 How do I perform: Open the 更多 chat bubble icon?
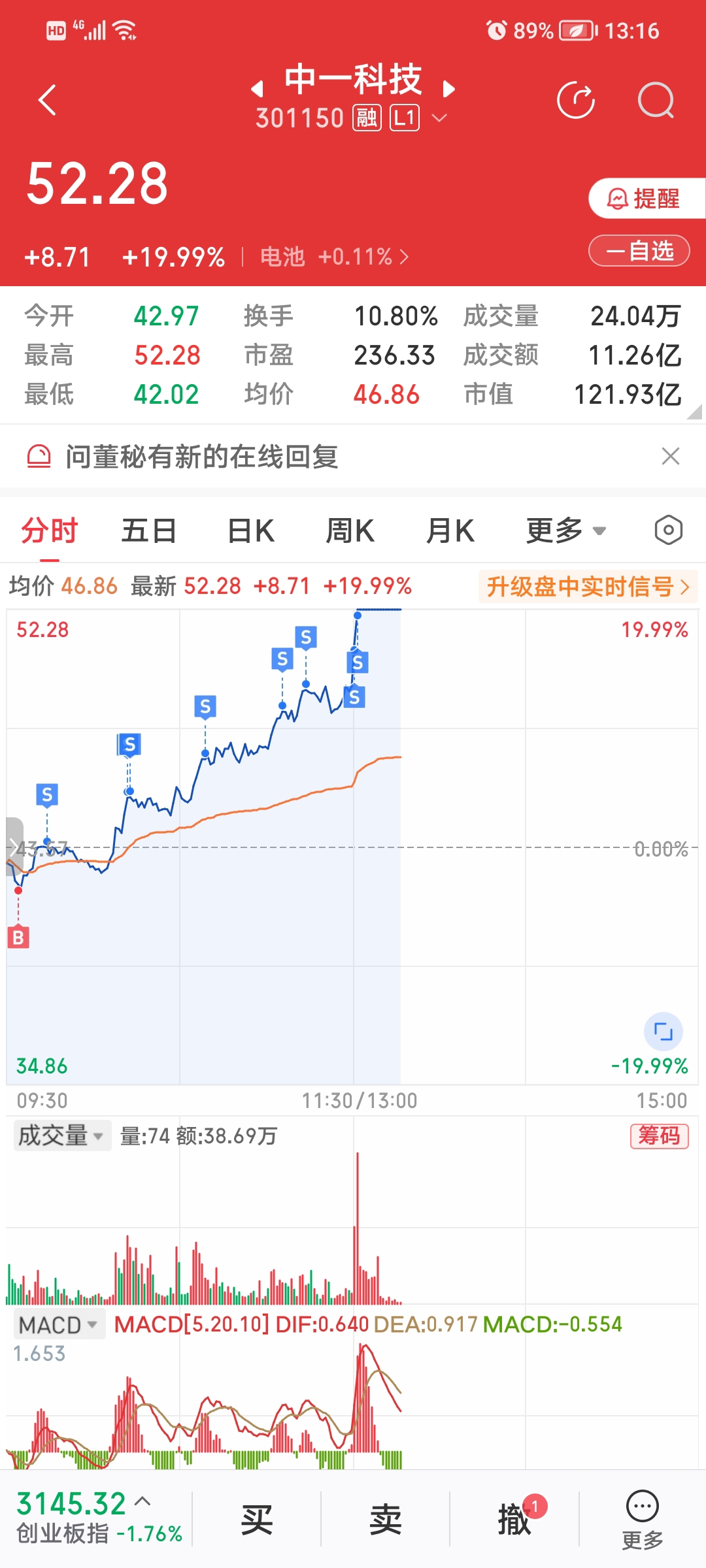click(x=643, y=1520)
